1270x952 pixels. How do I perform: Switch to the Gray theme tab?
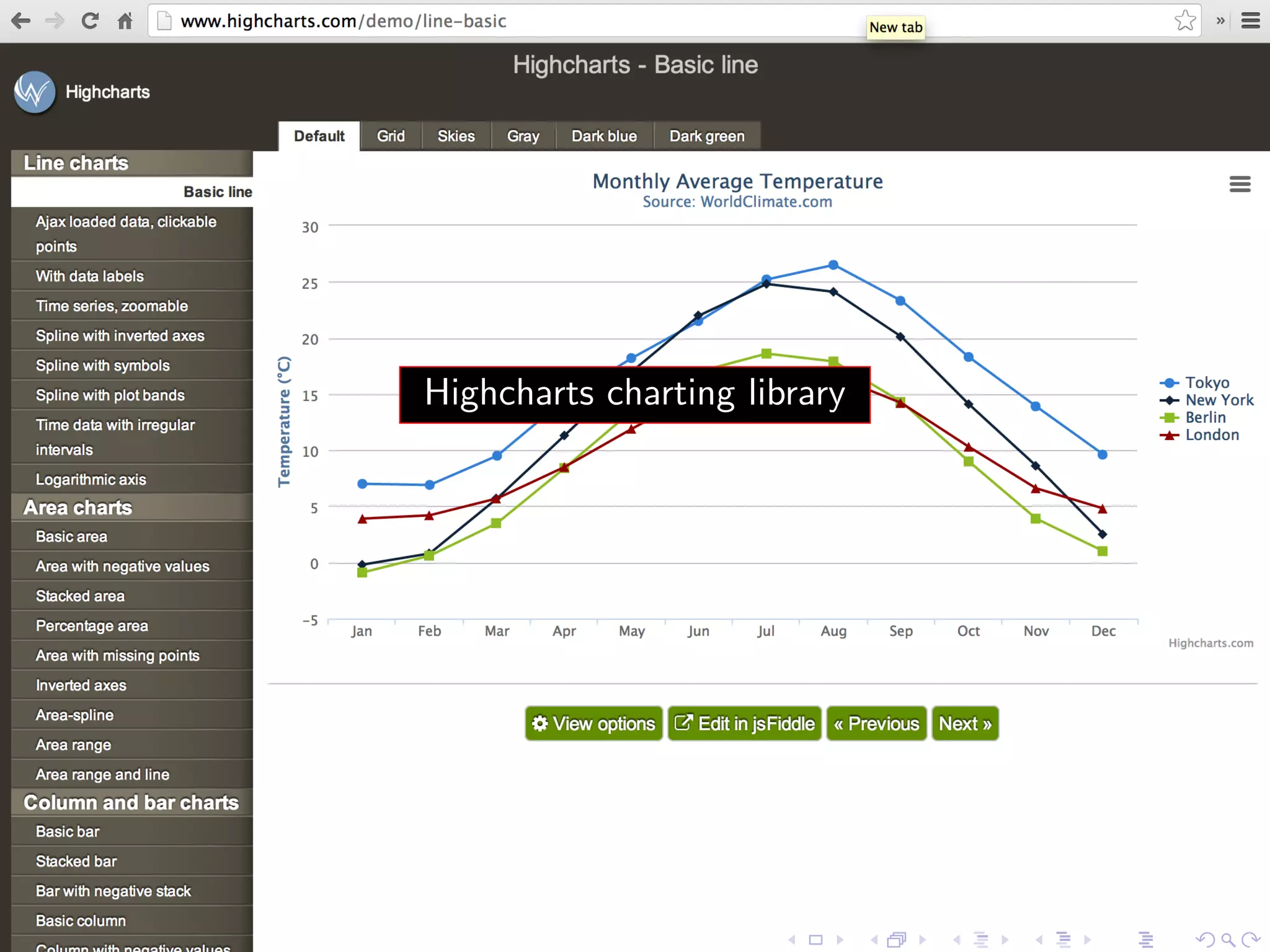523,136
